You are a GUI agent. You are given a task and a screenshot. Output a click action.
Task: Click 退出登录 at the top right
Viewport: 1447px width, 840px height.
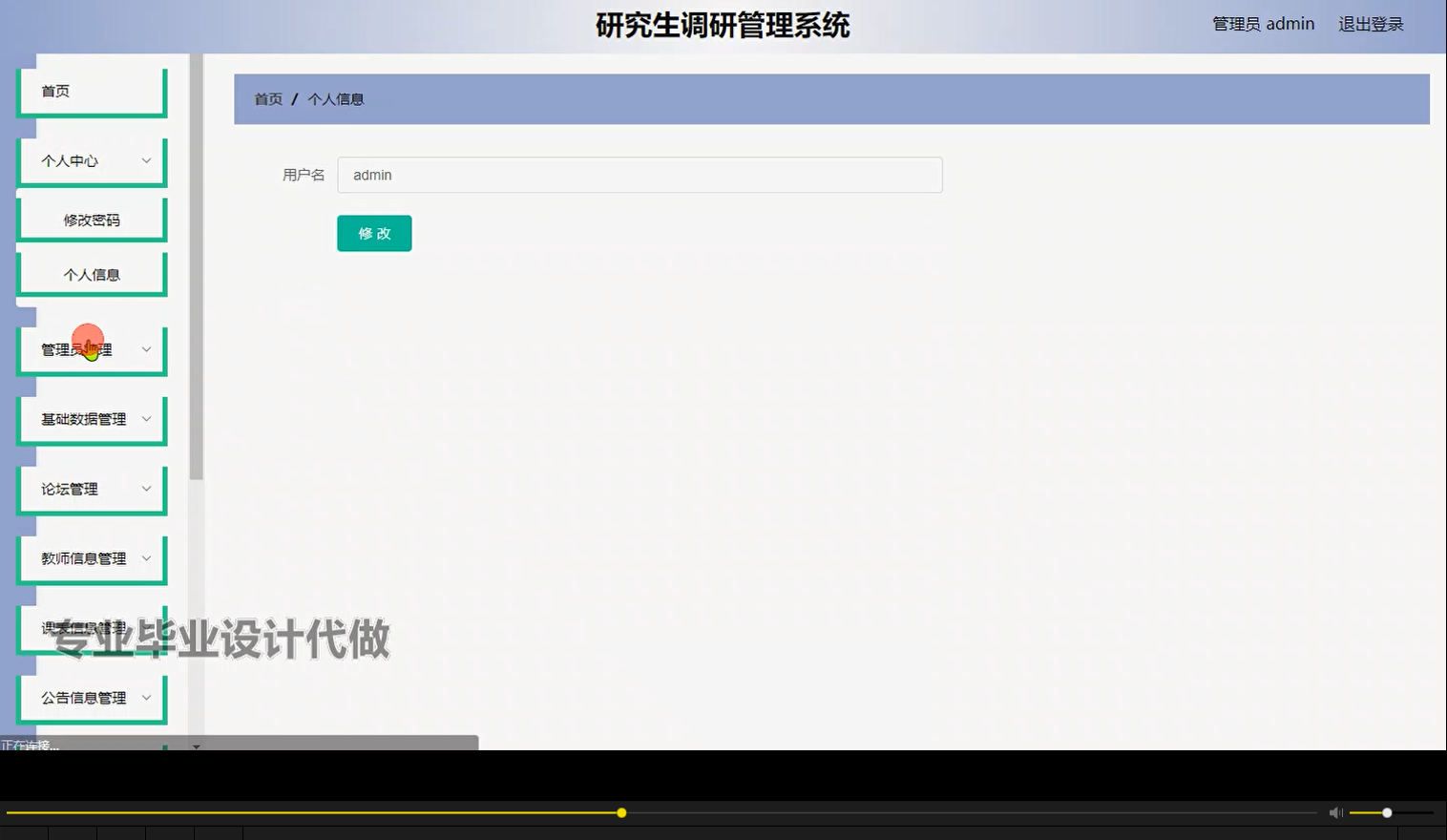(1371, 23)
